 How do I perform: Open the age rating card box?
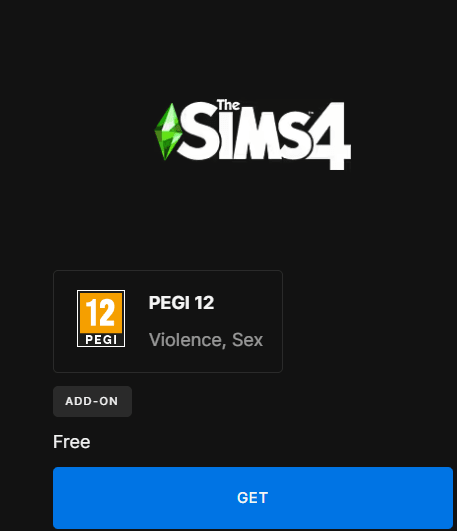click(168, 321)
